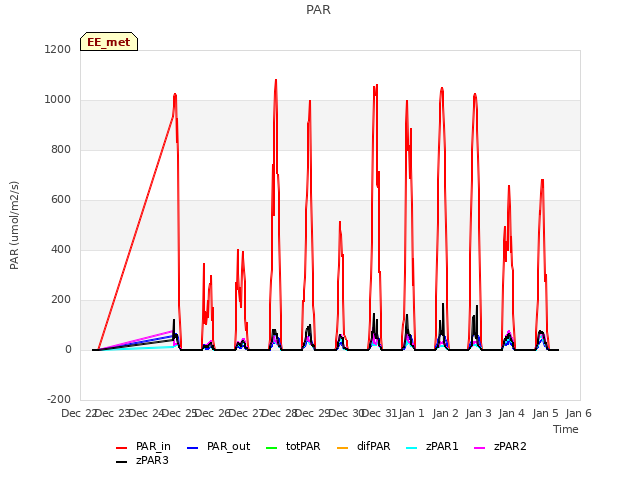Click the cyan zPAR1 legend swatch
This screenshot has height=480, width=640.
point(411,448)
